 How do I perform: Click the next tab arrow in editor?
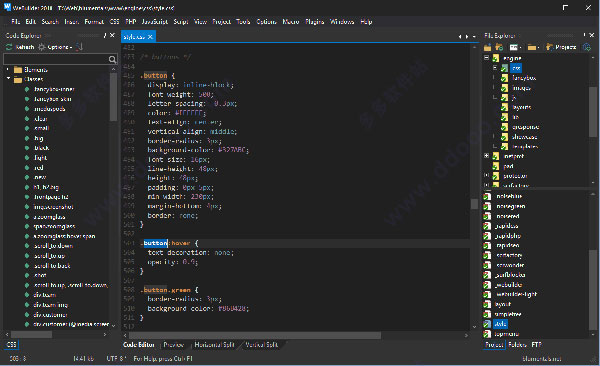[467, 37]
